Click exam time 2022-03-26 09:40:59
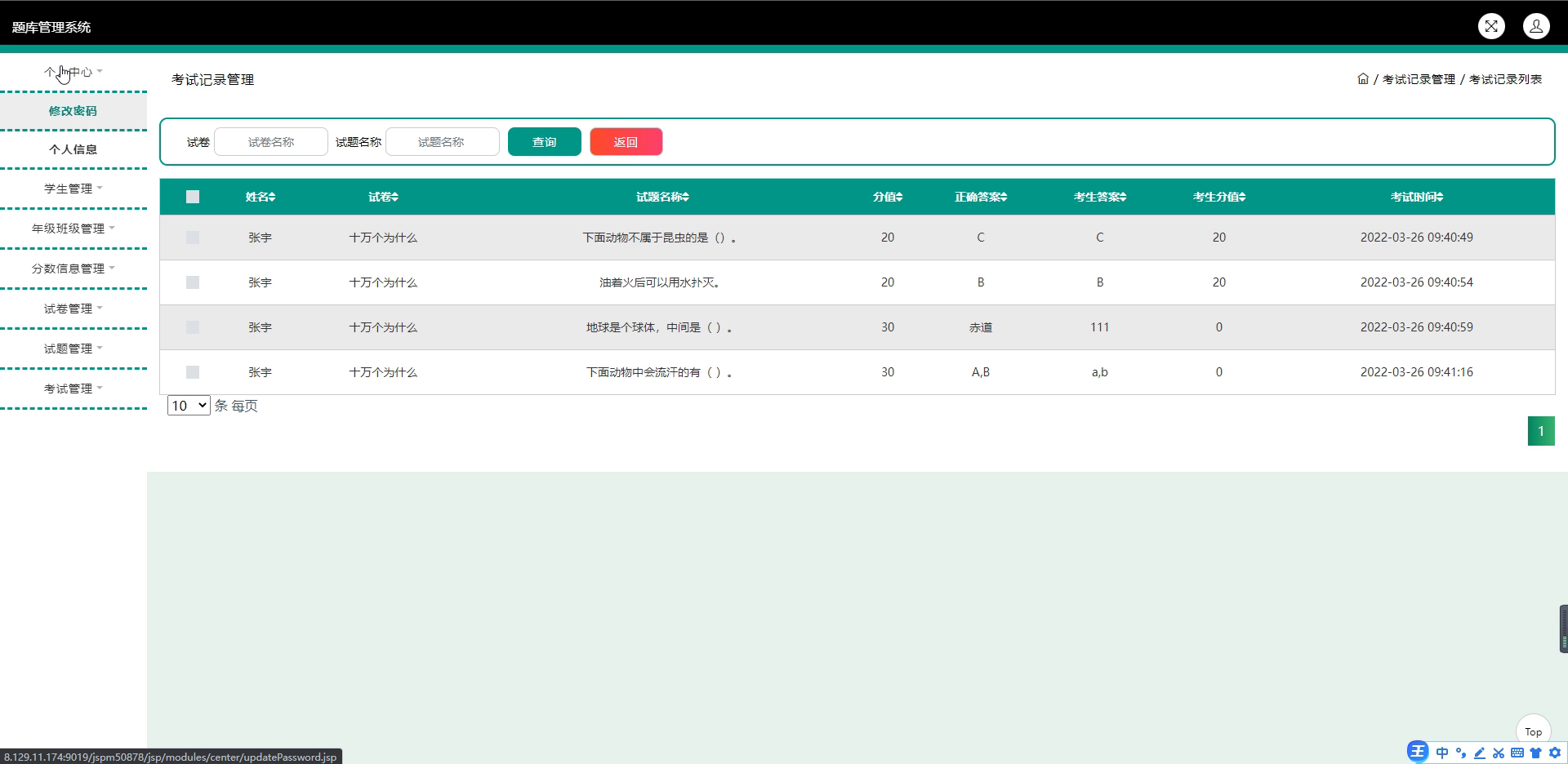The width and height of the screenshot is (1568, 764). (1417, 327)
